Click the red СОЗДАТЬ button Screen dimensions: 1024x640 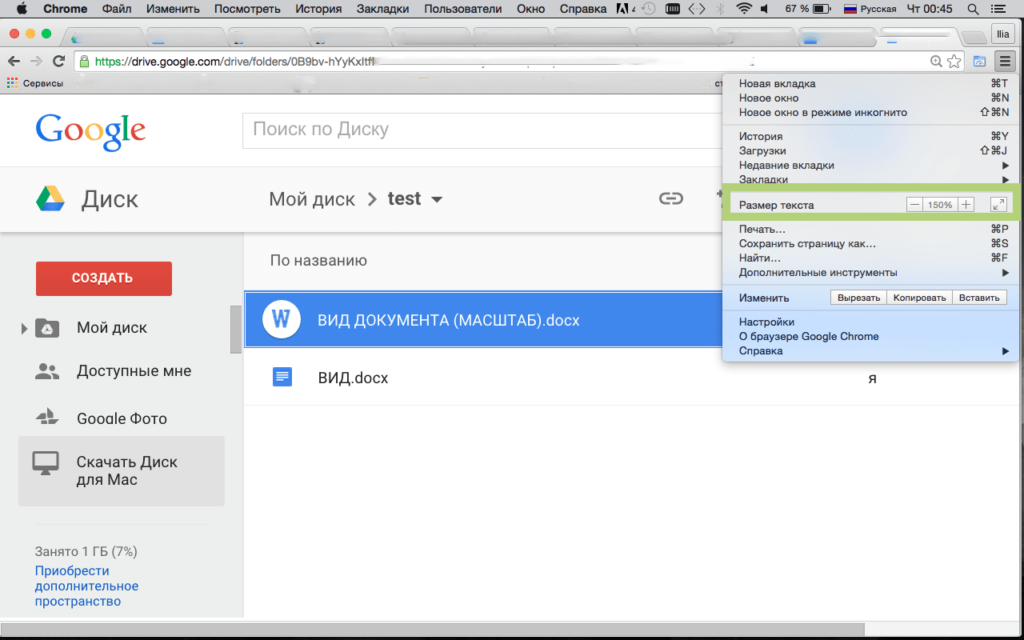tap(104, 278)
